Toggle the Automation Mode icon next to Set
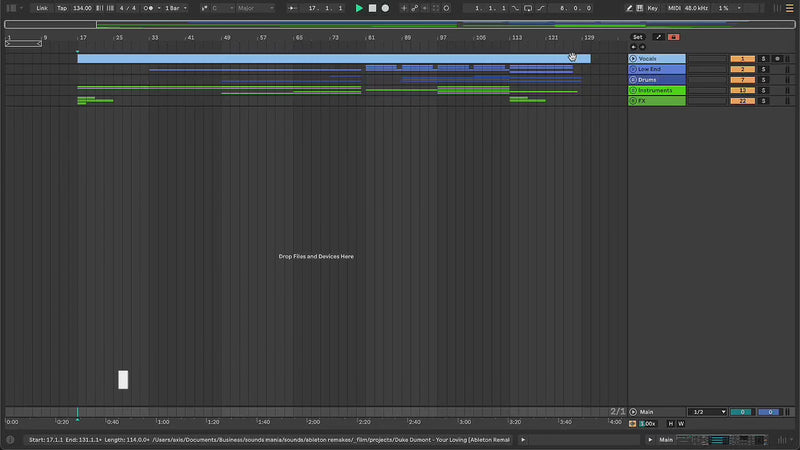Screen dimensions: 800x450 [x=658, y=37]
